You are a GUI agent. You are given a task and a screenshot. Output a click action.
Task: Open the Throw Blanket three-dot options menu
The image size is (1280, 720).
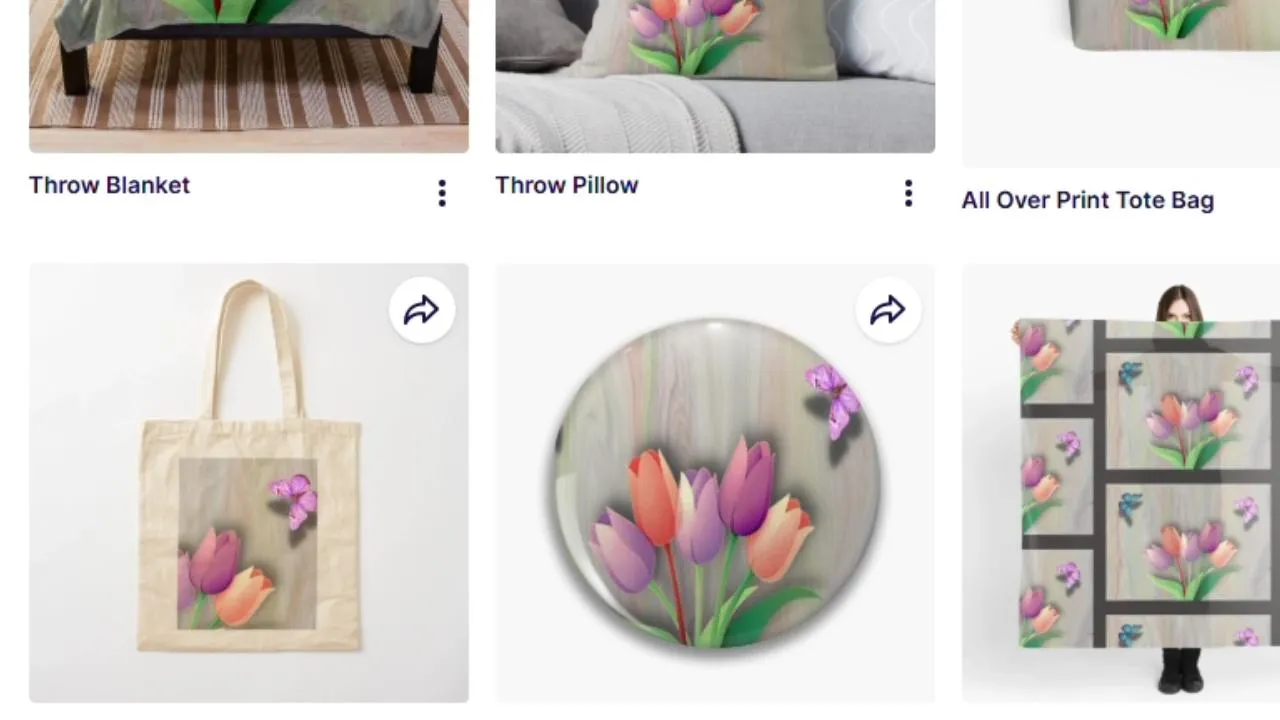442,193
